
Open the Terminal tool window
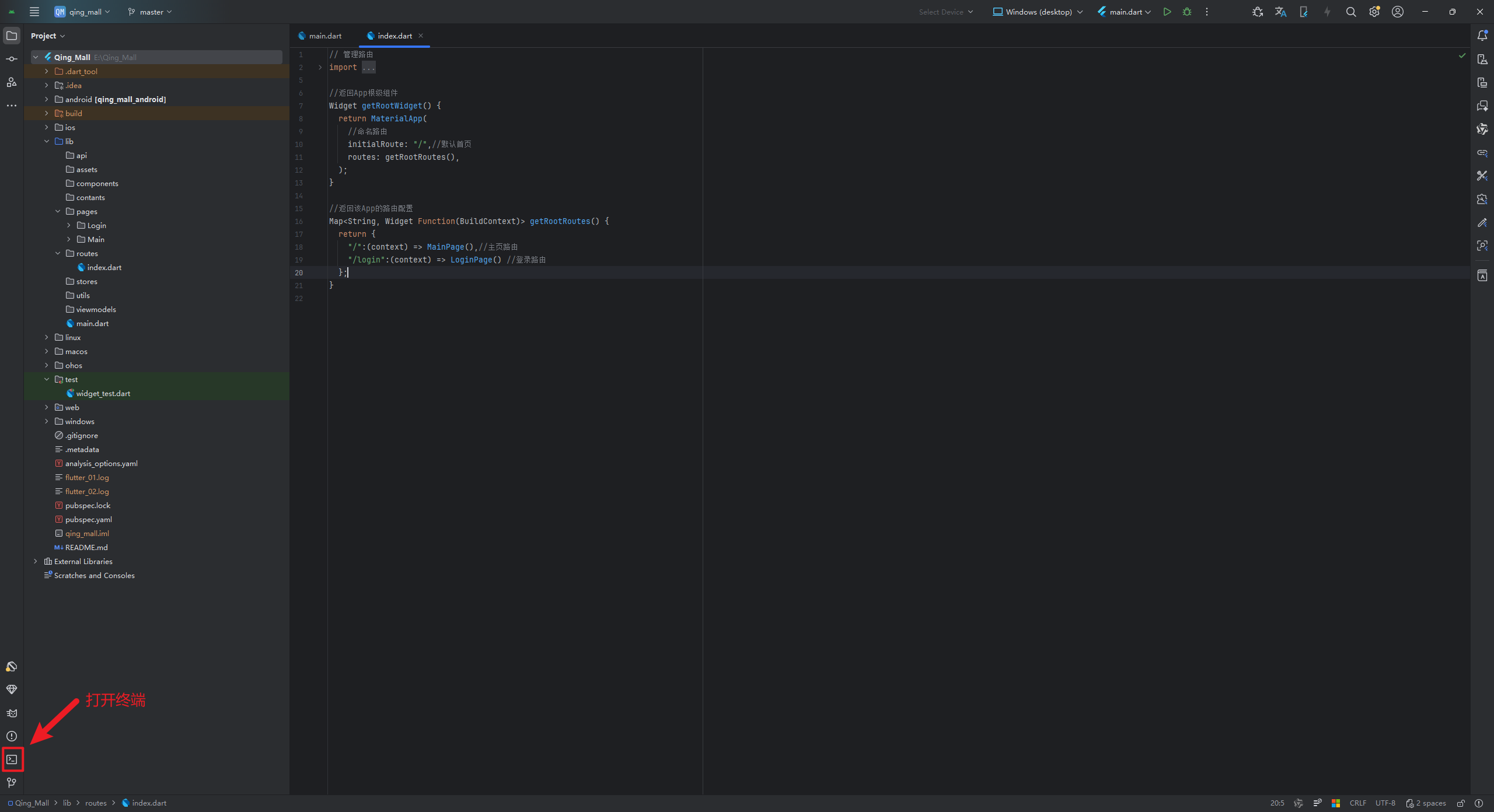pos(12,759)
